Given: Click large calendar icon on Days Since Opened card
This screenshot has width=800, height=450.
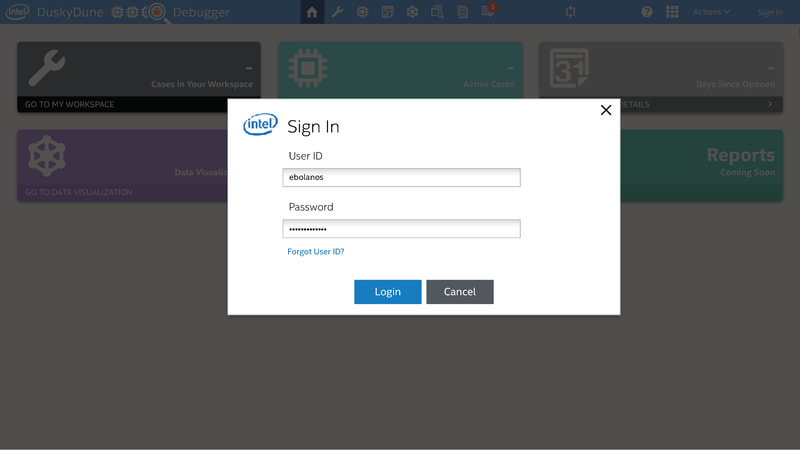Looking at the screenshot, I should pyautogui.click(x=569, y=68).
